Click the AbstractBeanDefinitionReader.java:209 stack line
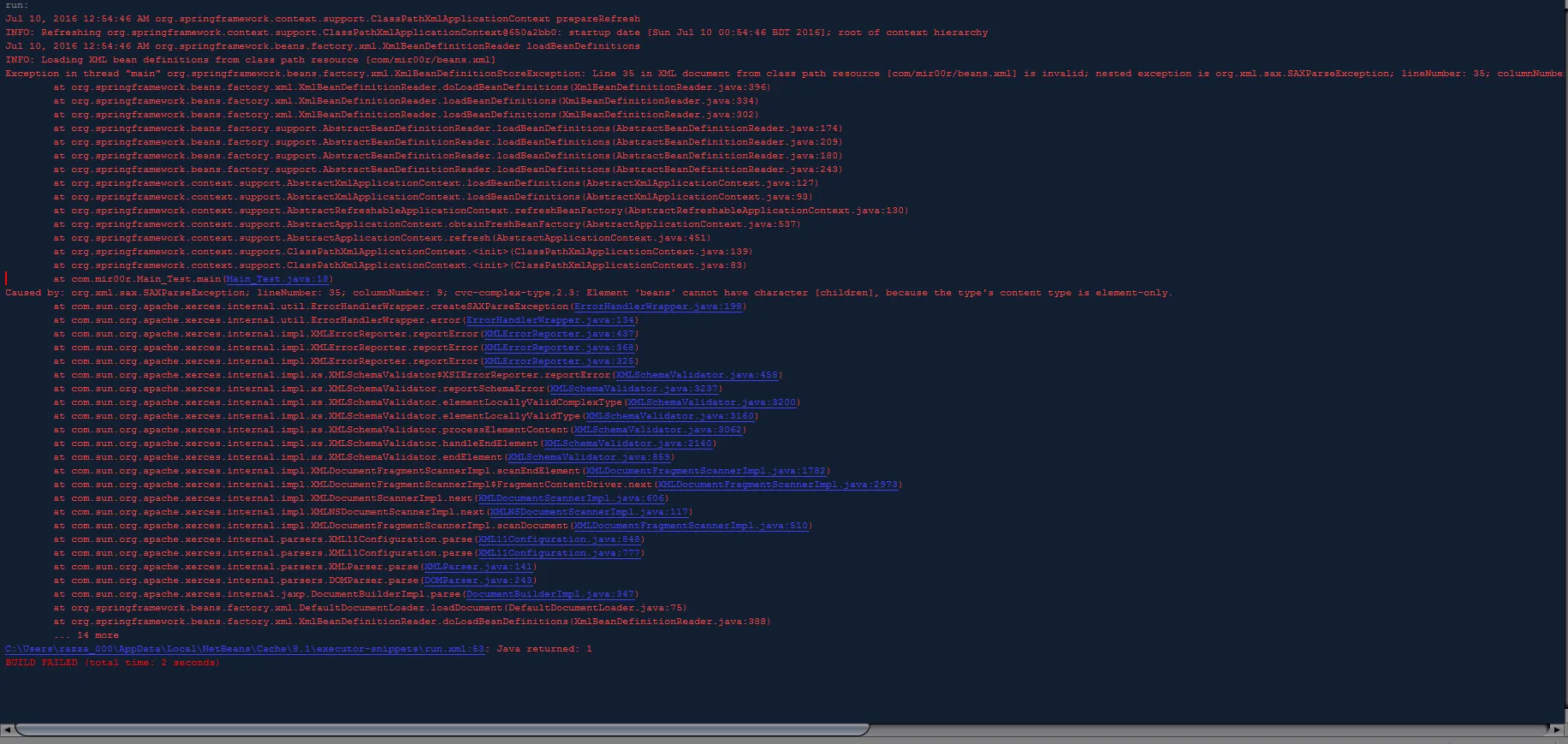 pos(448,142)
